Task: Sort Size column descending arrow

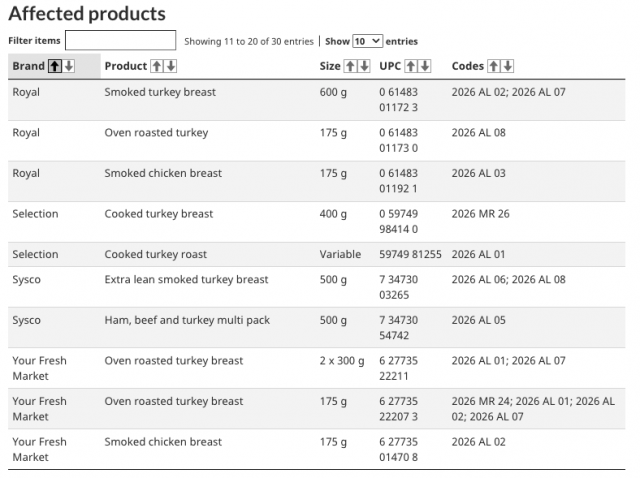Action: (x=365, y=66)
